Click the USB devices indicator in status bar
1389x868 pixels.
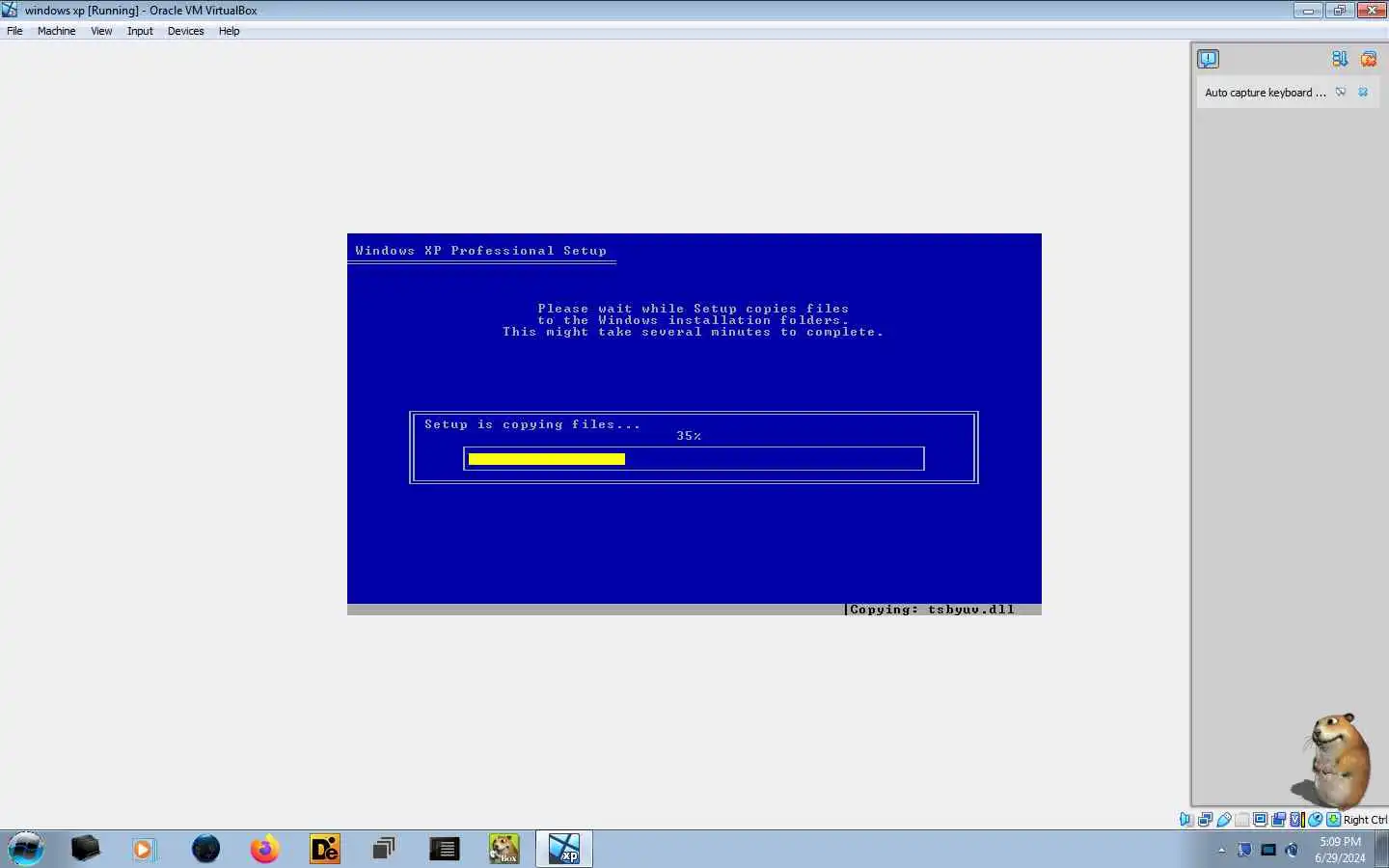tap(1224, 820)
